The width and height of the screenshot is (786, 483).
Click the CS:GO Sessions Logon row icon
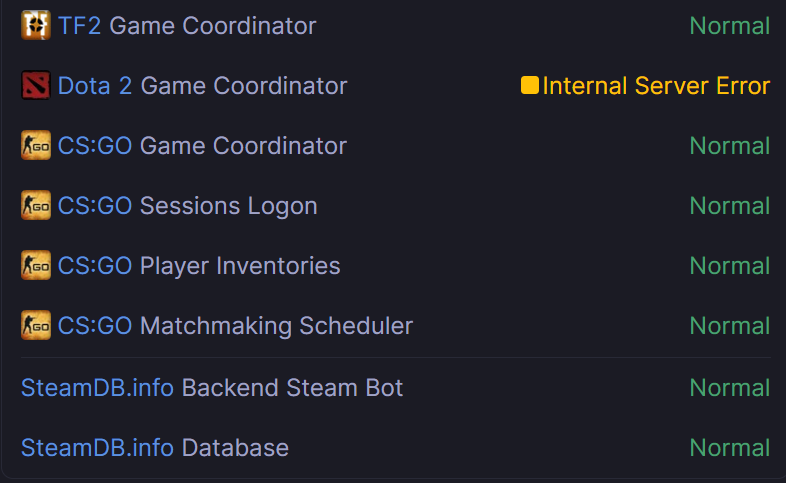[x=35, y=205]
